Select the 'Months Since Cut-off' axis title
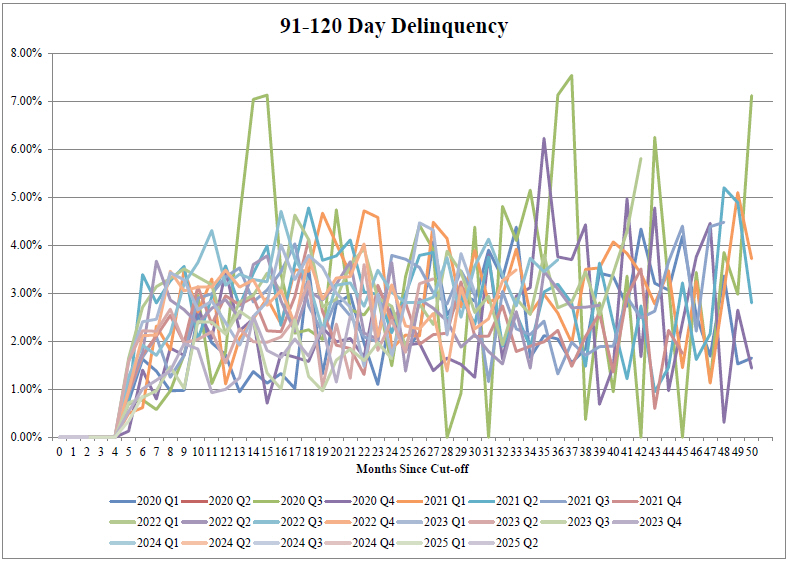 click(x=405, y=468)
